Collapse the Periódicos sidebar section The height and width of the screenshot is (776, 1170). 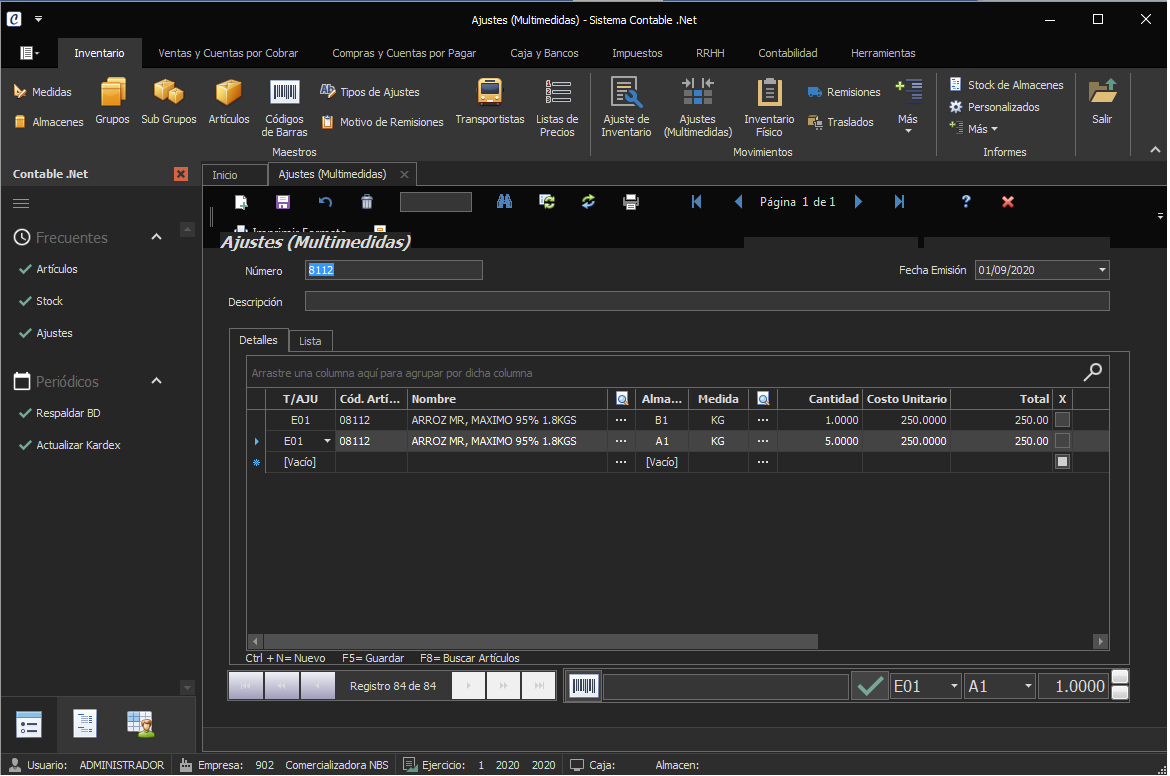[x=157, y=381]
